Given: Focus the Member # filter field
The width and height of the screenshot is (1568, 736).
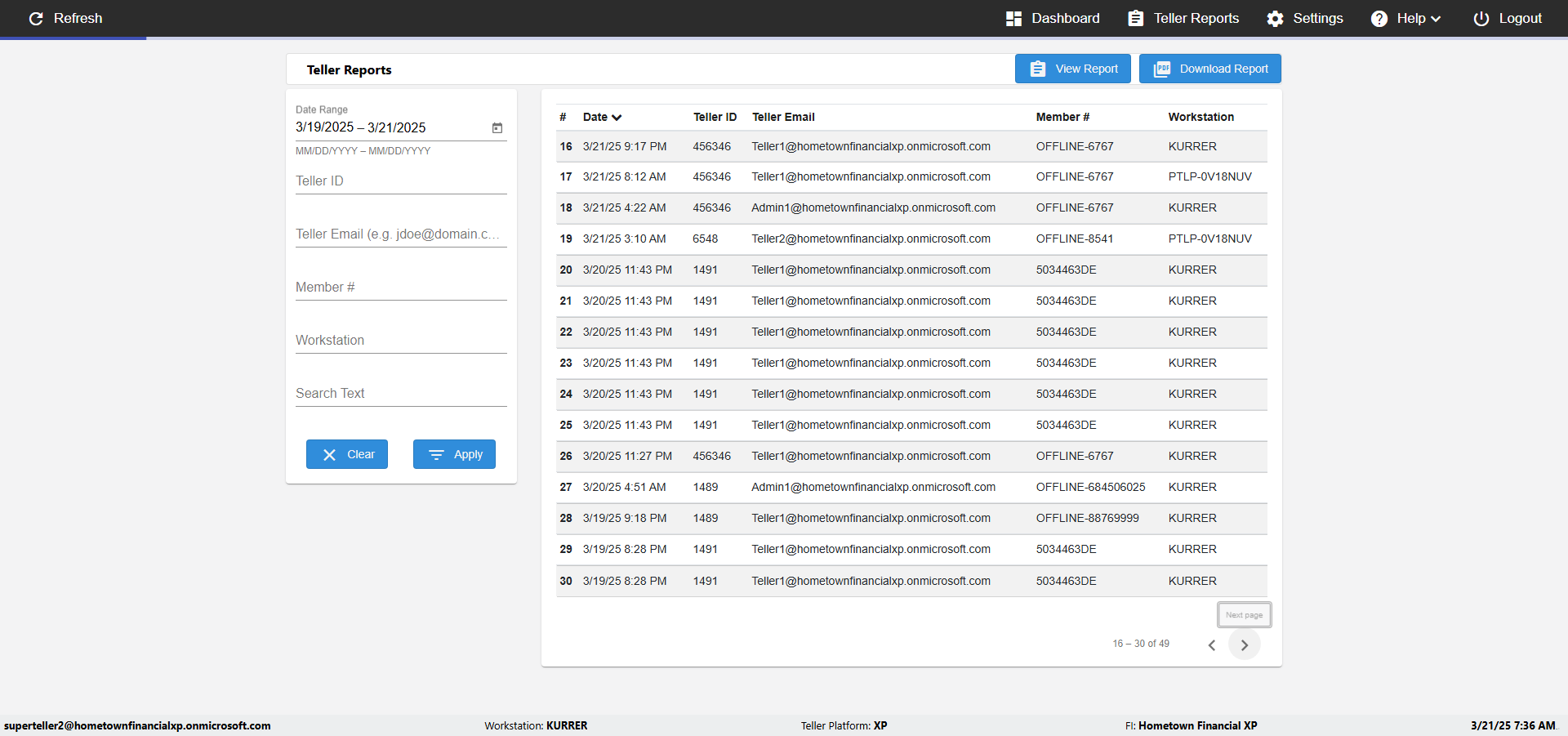Looking at the screenshot, I should click(x=401, y=287).
